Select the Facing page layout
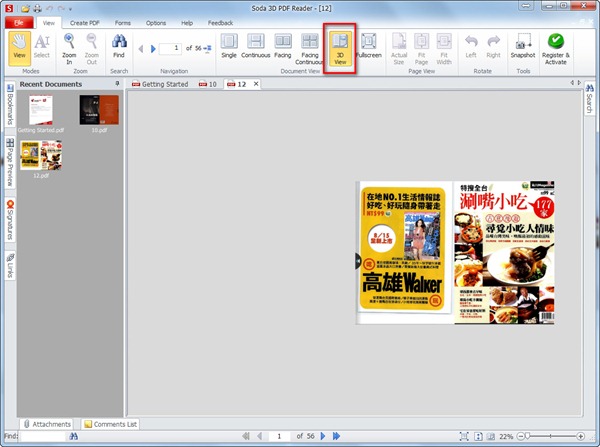 [x=282, y=47]
